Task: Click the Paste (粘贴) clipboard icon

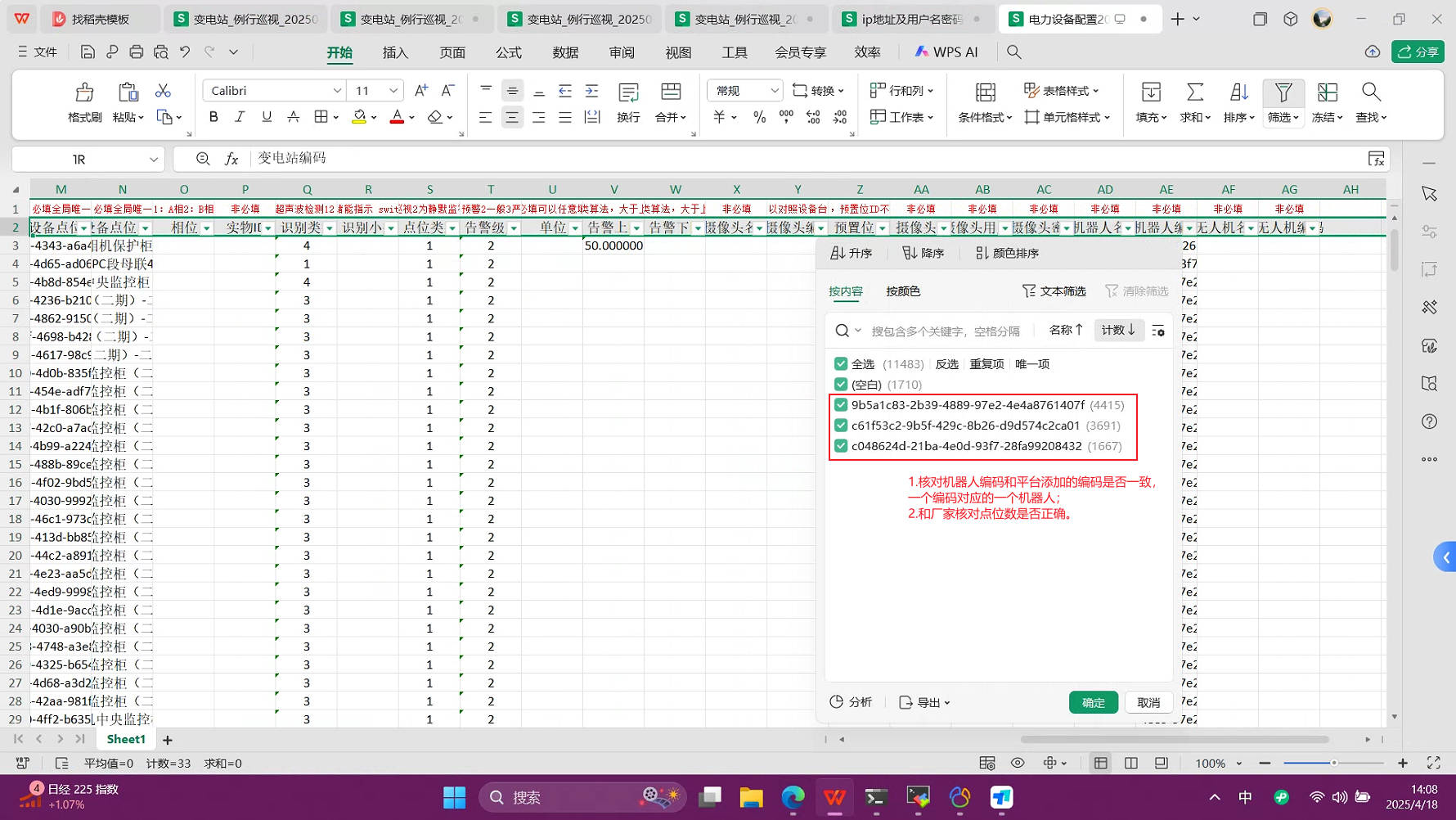Action: (x=128, y=92)
